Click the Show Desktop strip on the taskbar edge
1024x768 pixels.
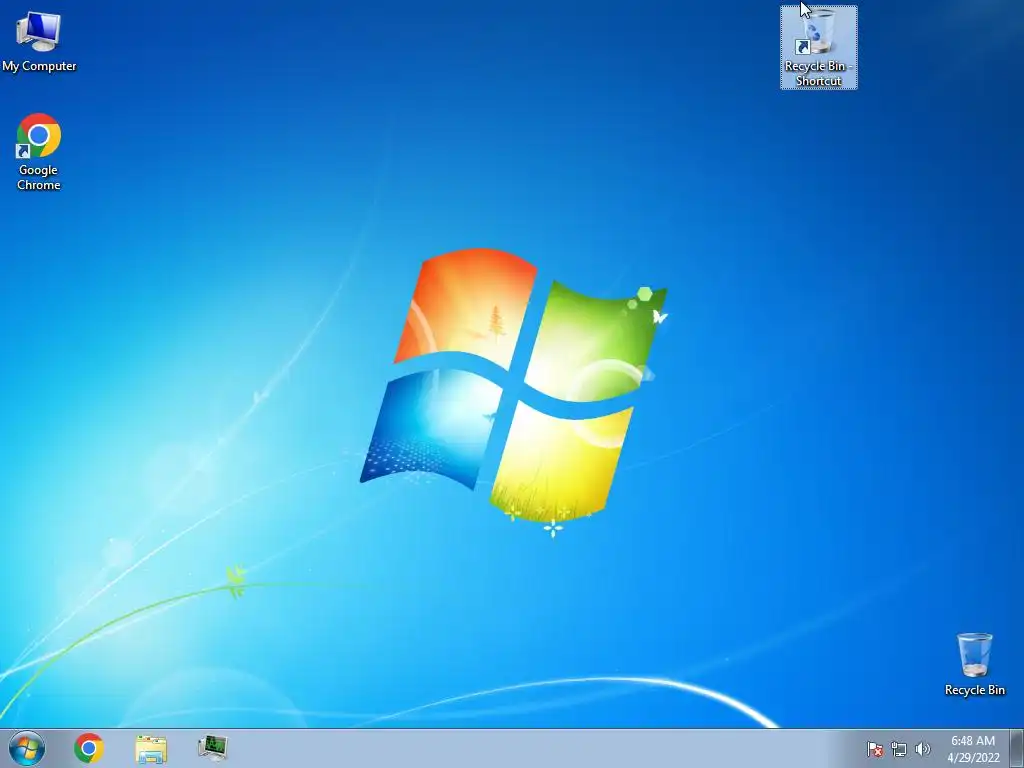(x=1017, y=748)
